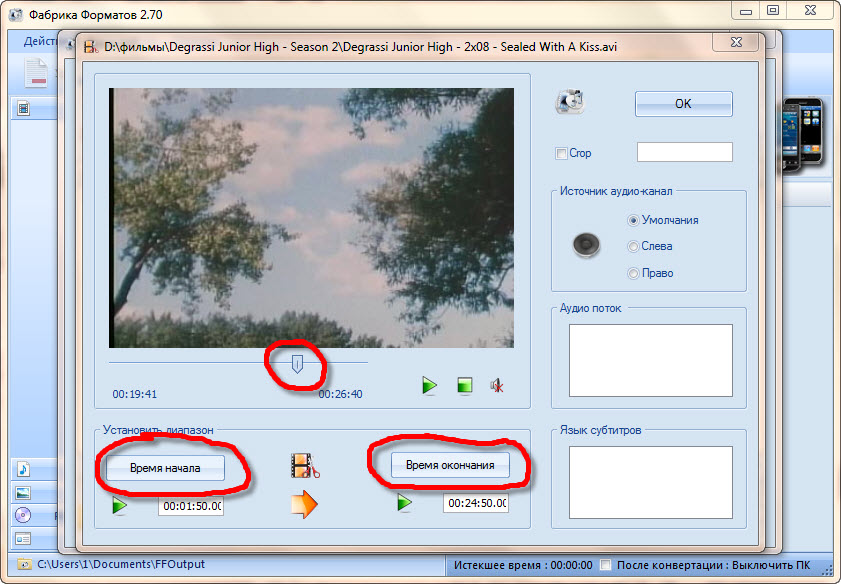Click the orange arrow icon

point(304,504)
